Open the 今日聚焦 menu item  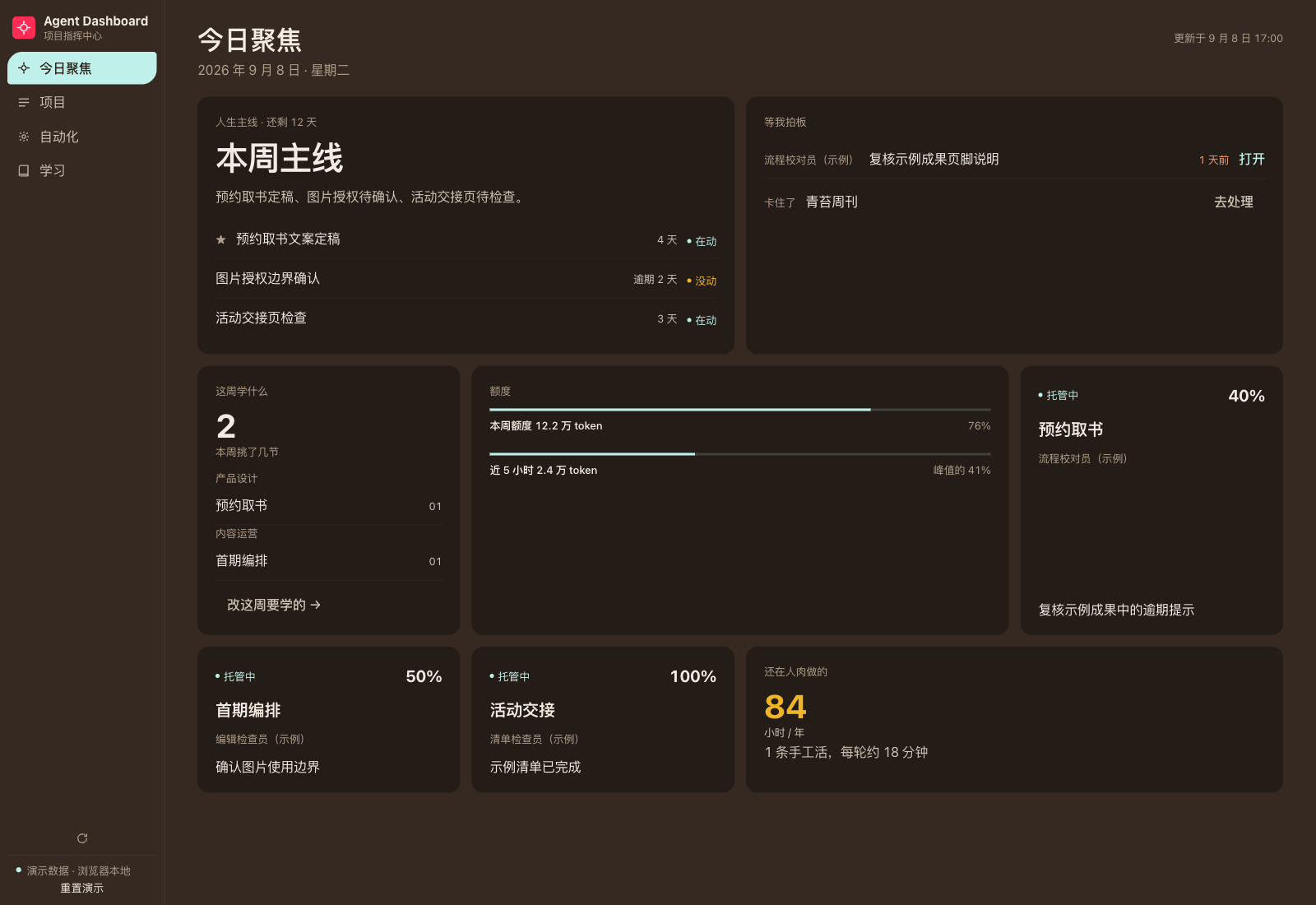click(82, 68)
